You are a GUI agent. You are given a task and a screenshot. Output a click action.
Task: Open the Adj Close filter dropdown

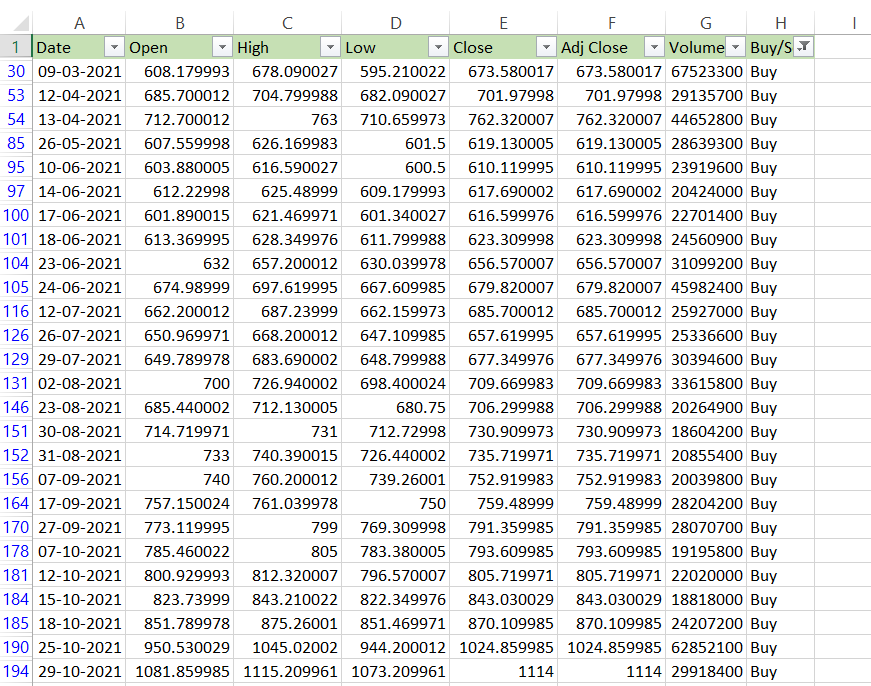[653, 47]
